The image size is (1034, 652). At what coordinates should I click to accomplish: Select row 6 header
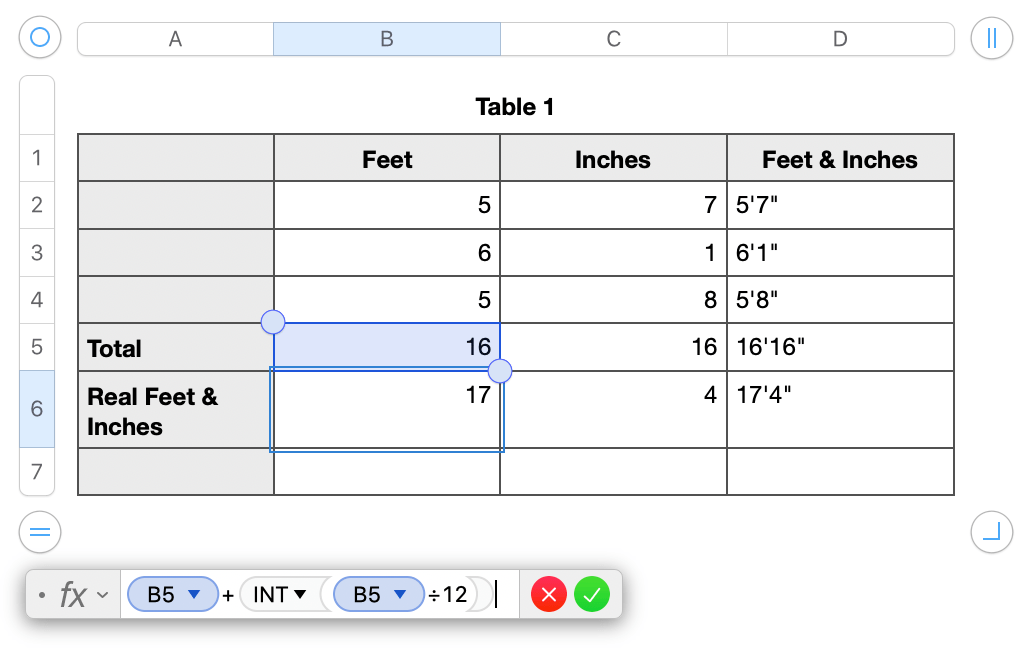coord(36,410)
